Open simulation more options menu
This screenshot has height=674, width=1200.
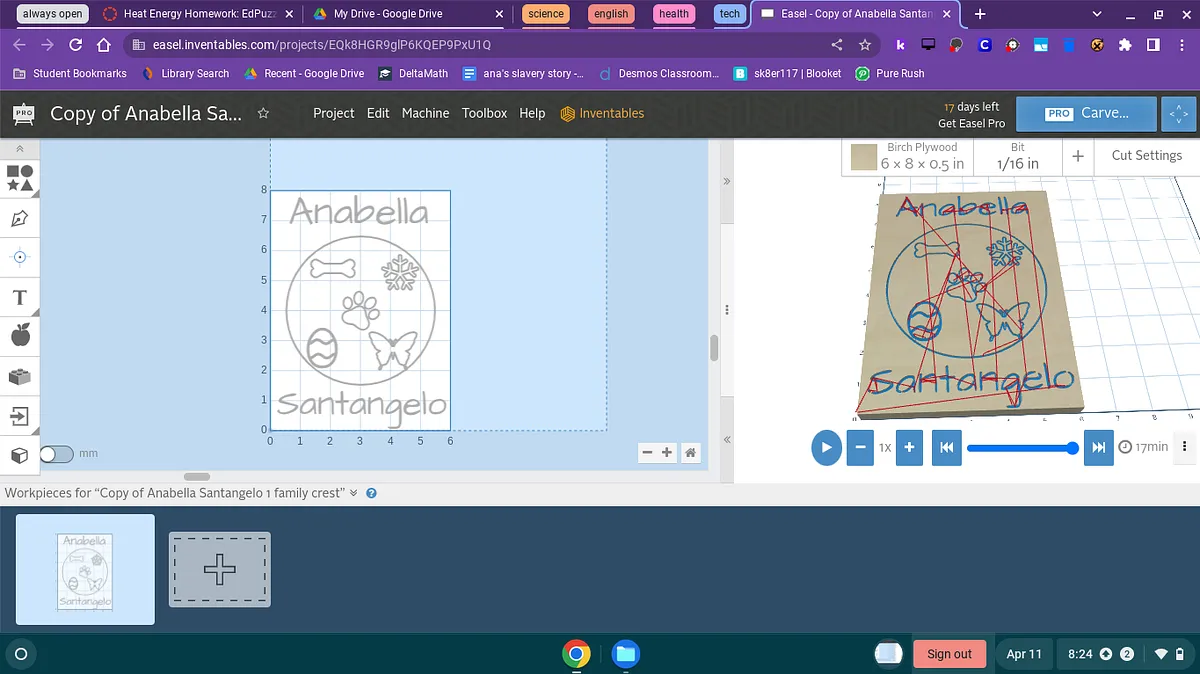(1185, 447)
